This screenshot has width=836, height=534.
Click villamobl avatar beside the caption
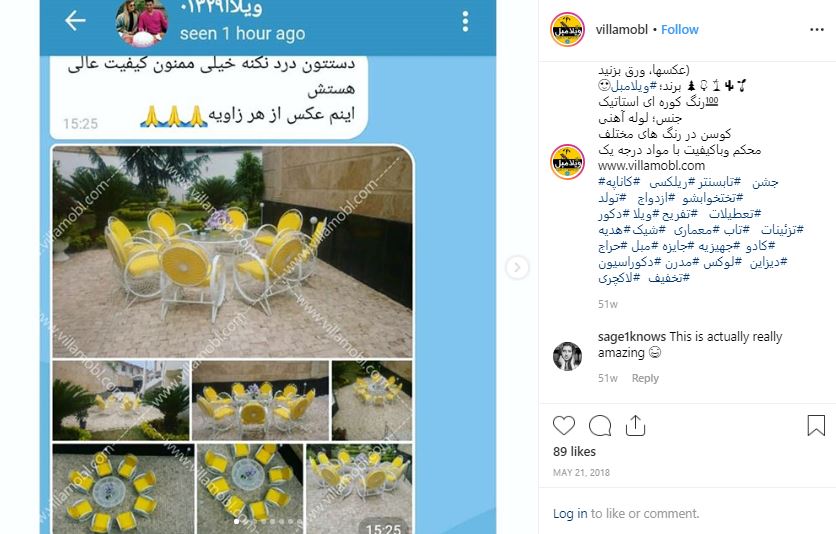click(567, 161)
